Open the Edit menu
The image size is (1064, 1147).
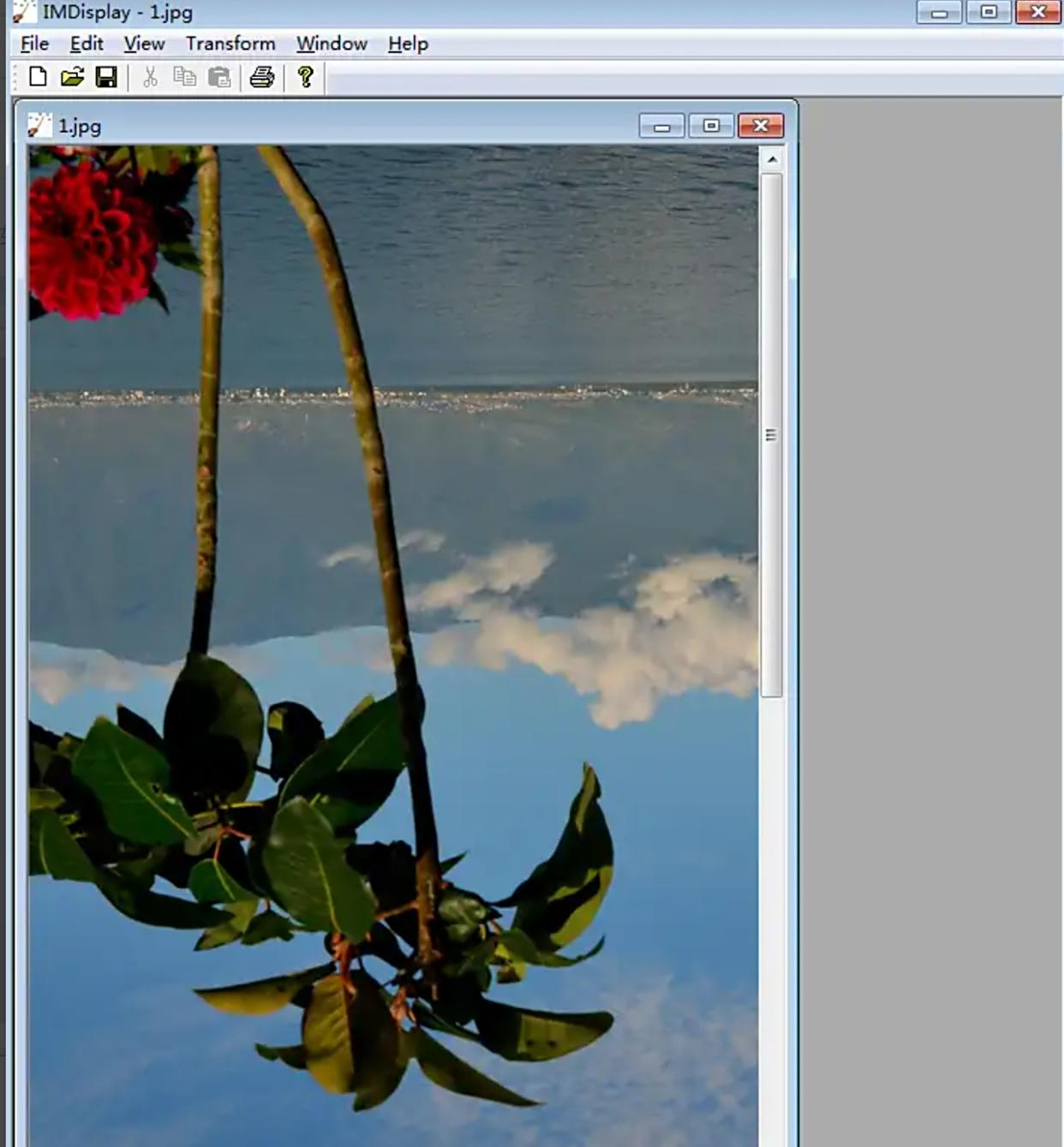coord(87,44)
